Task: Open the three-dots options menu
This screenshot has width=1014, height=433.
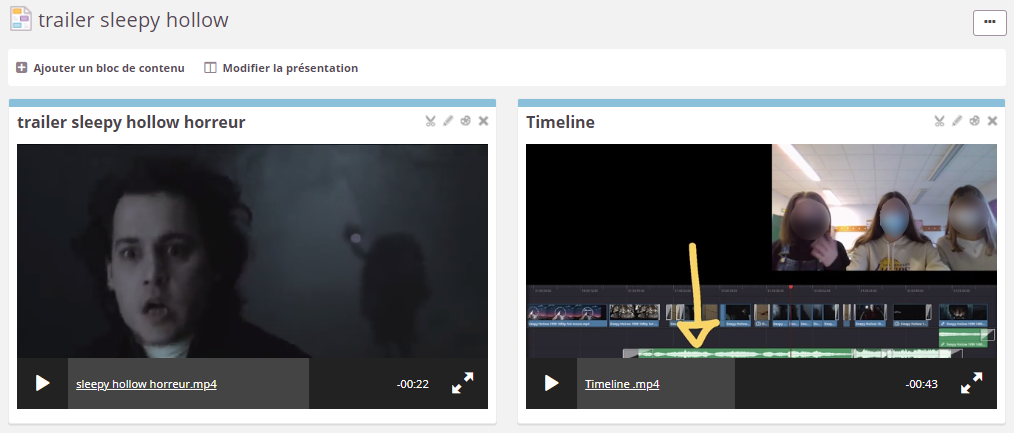Action: click(989, 22)
